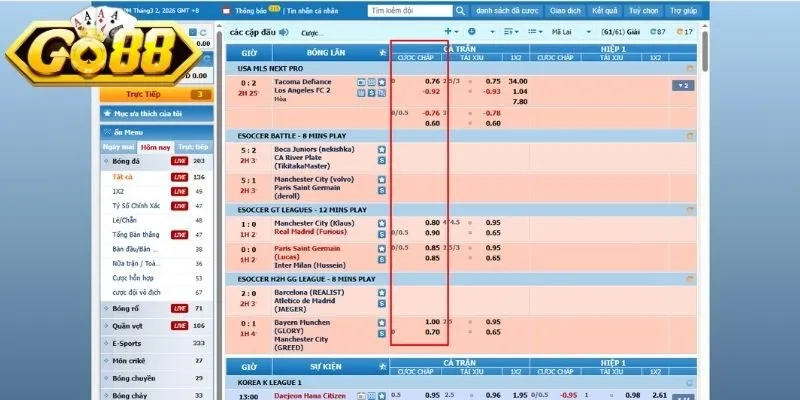Click the (61/61) Giải league filter

pyautogui.click(x=620, y=32)
